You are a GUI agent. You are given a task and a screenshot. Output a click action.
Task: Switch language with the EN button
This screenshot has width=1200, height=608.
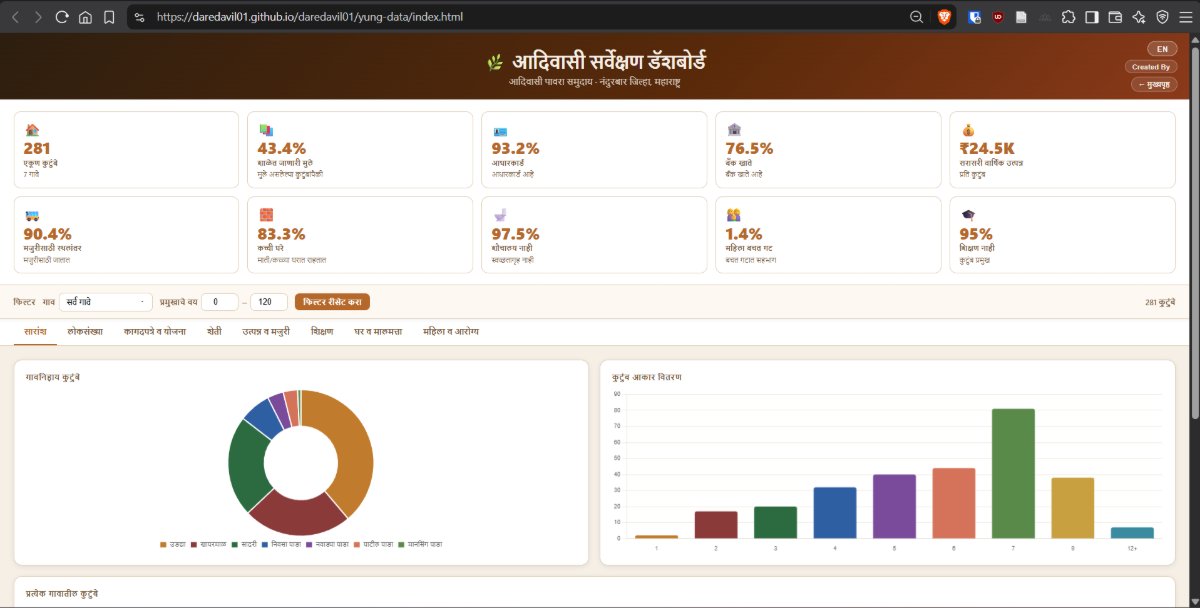point(1161,49)
